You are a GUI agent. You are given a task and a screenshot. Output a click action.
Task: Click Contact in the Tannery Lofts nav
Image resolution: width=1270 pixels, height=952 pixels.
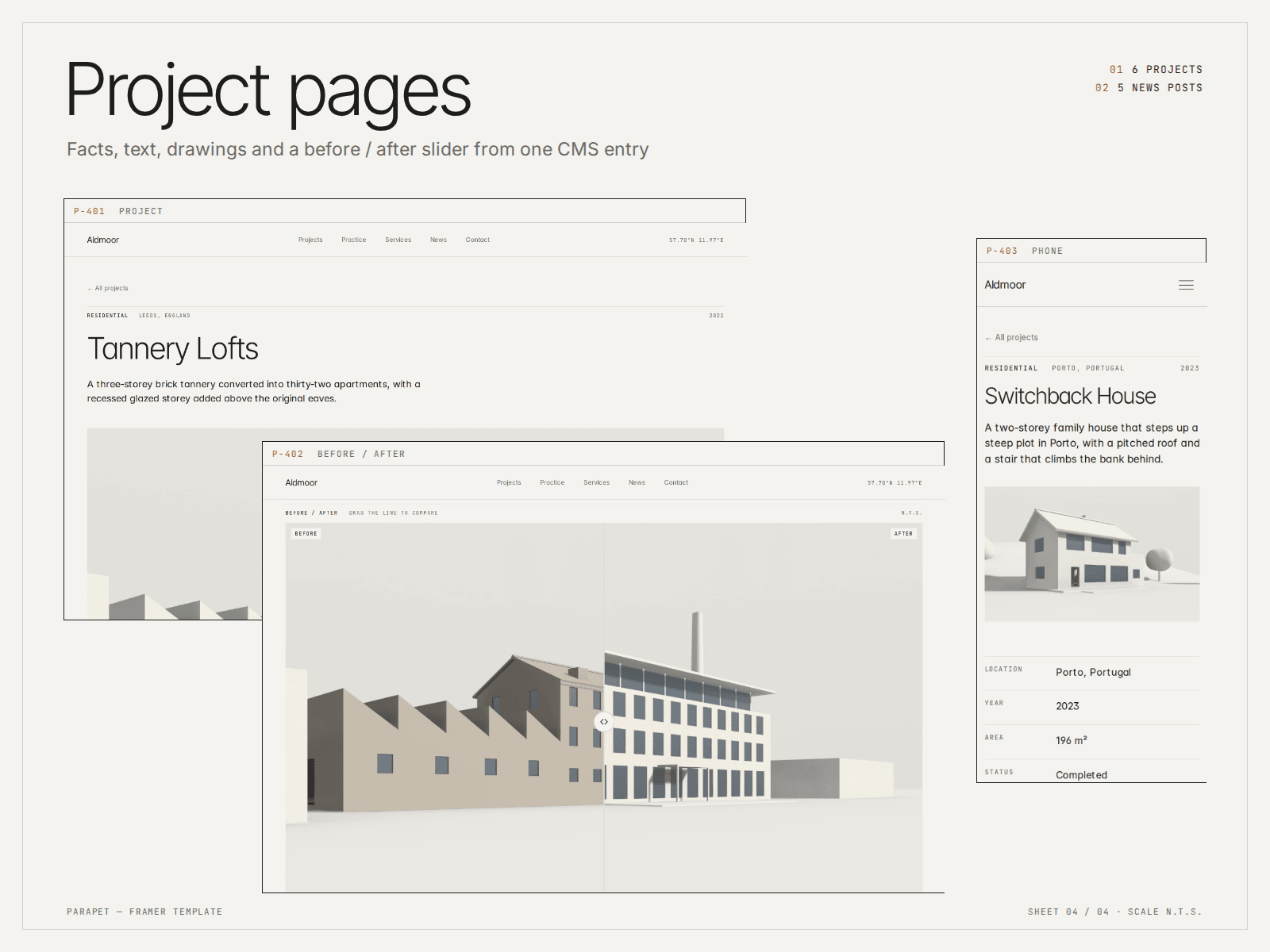pyautogui.click(x=478, y=240)
